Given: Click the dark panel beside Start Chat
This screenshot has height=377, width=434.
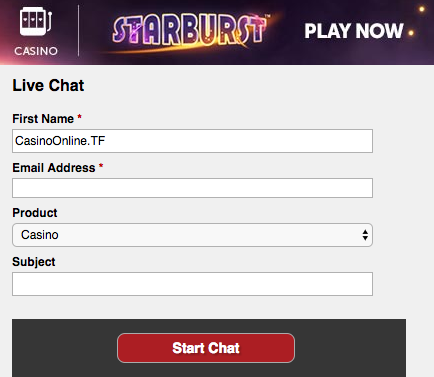Looking at the screenshot, I should [x=350, y=348].
